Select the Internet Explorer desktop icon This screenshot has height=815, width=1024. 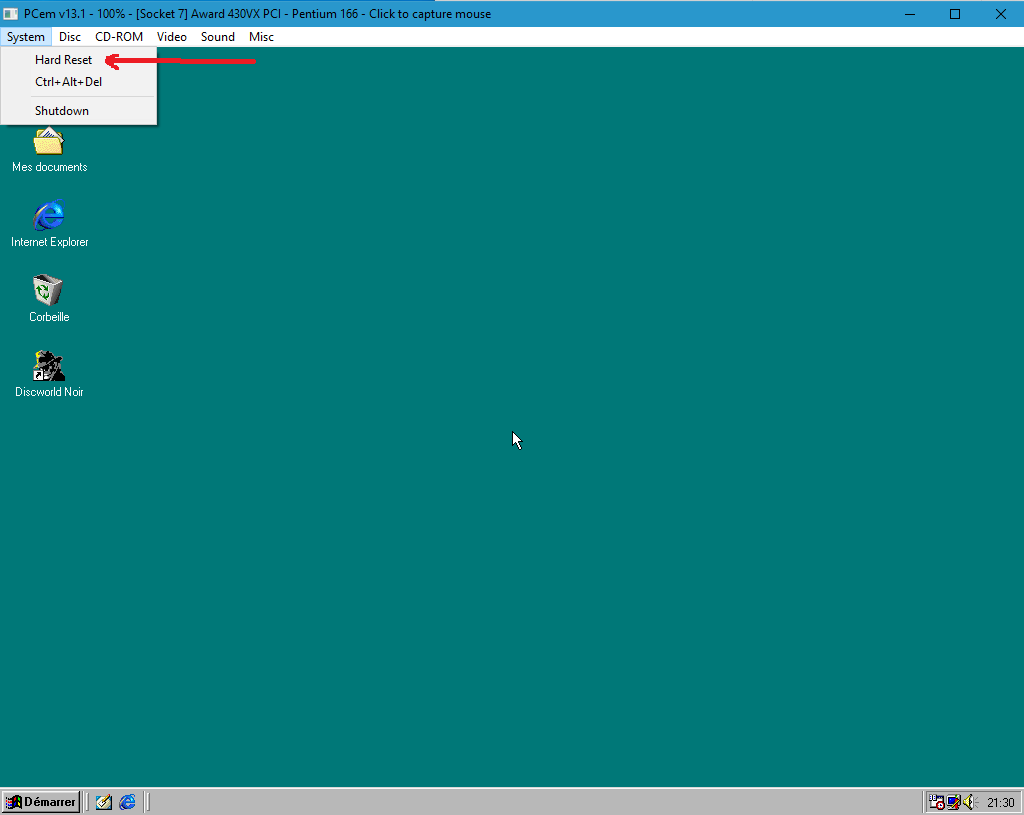[x=49, y=216]
